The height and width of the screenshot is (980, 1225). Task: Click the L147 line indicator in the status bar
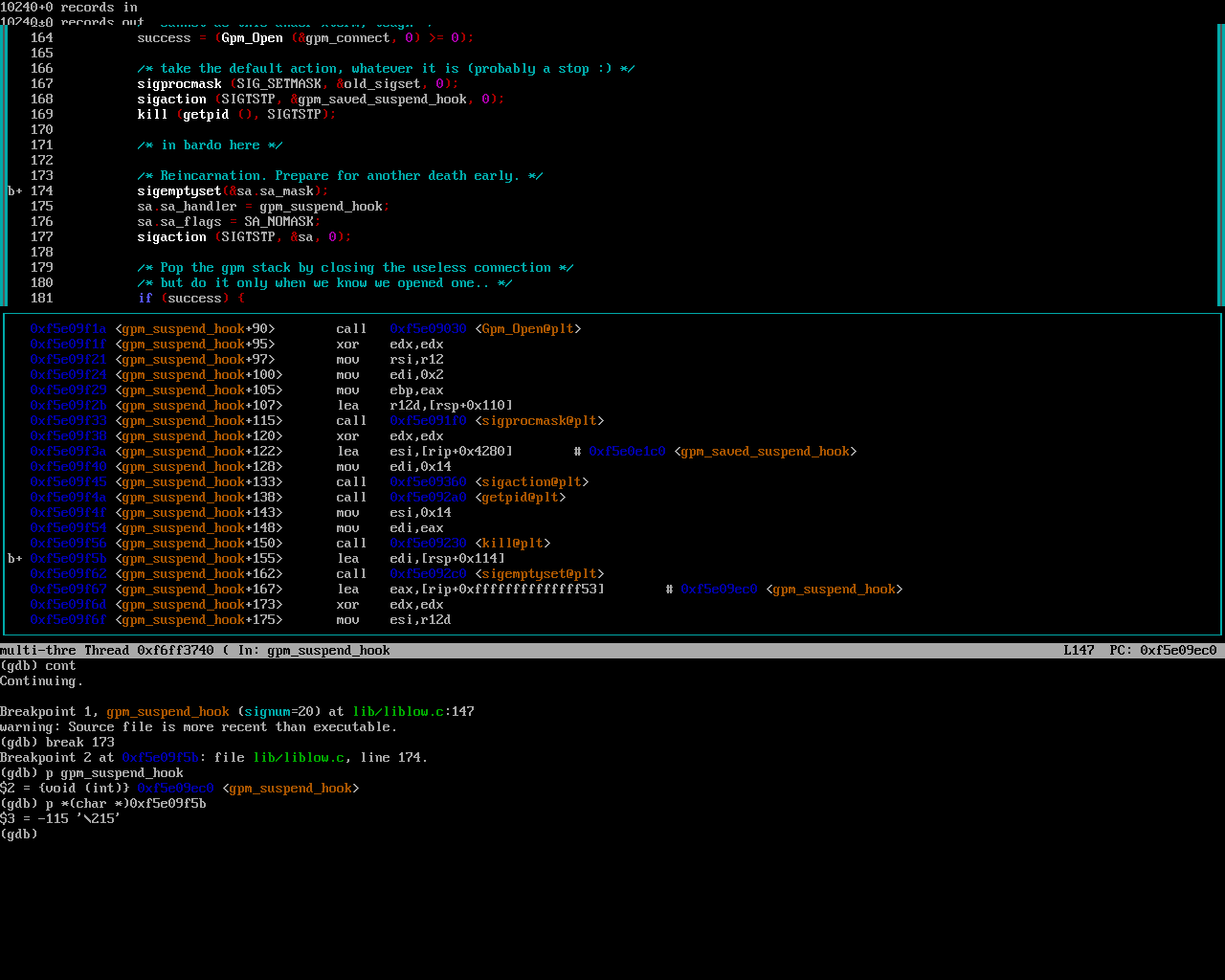point(1079,651)
